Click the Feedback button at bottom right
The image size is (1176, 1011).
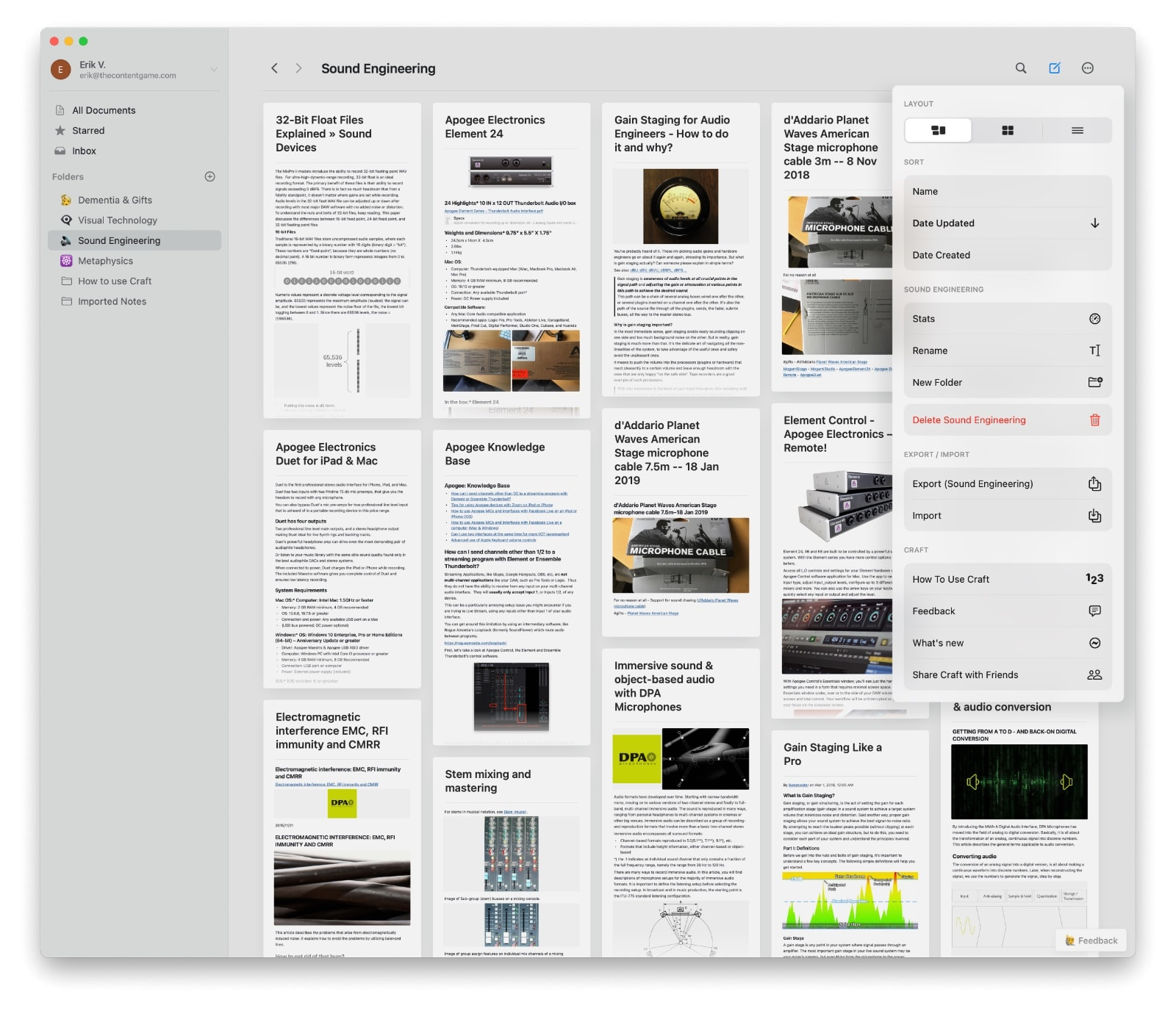pyautogui.click(x=1091, y=940)
